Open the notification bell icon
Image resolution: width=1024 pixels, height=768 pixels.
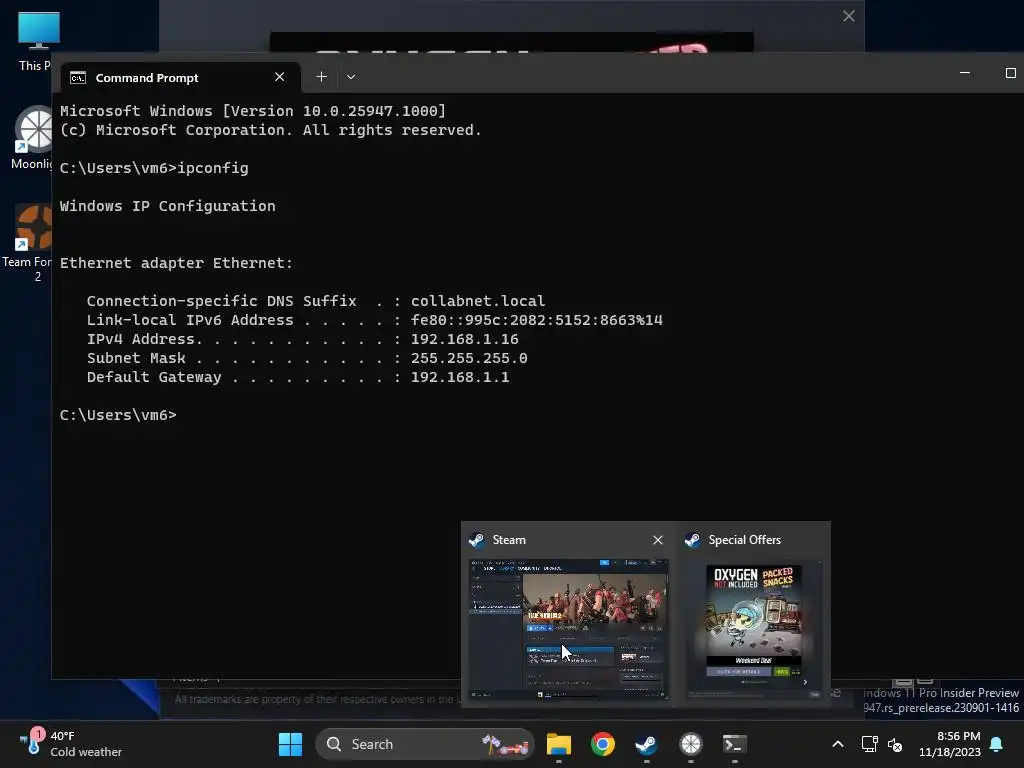997,744
